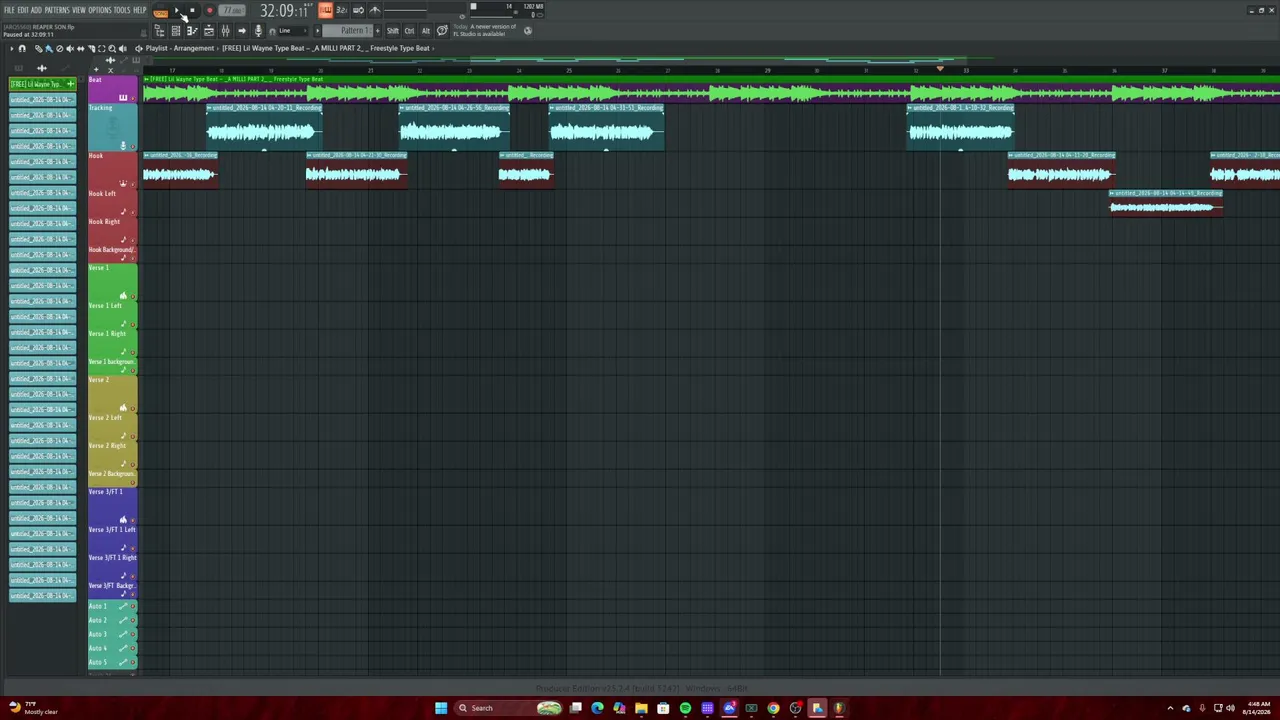Open File Explorer from the taskbar

click(x=641, y=708)
